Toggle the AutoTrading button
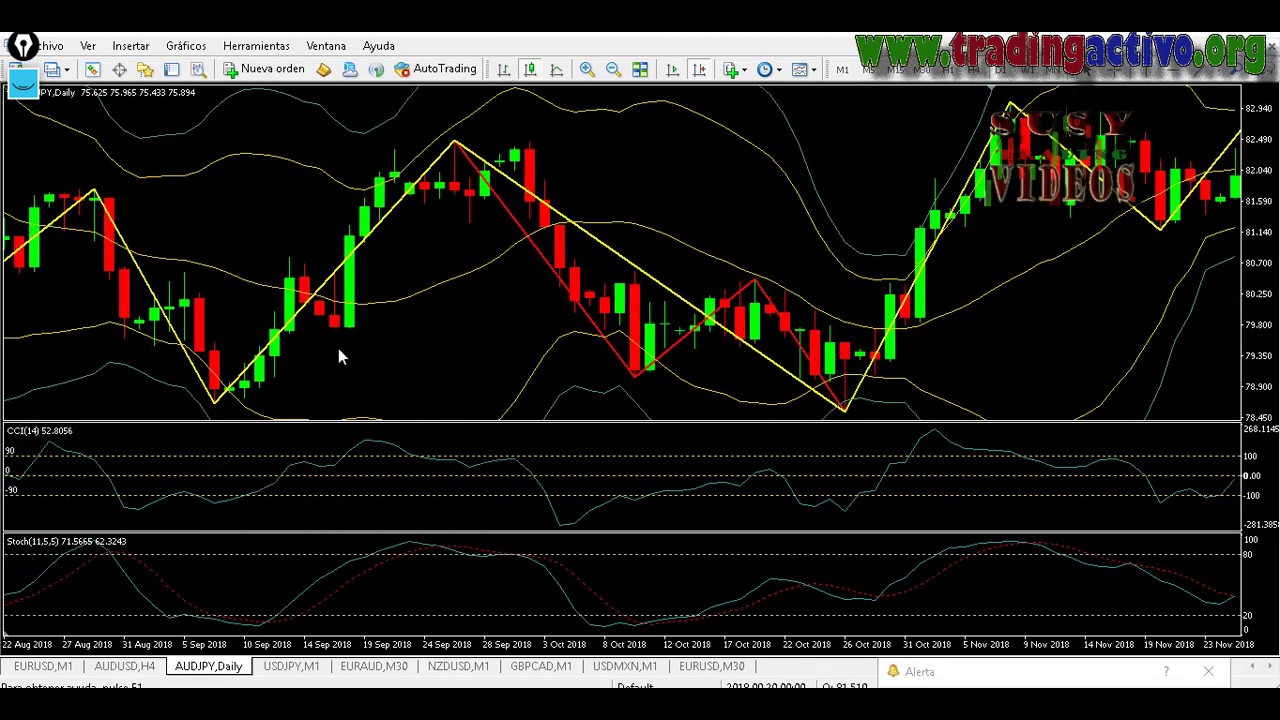 point(435,69)
